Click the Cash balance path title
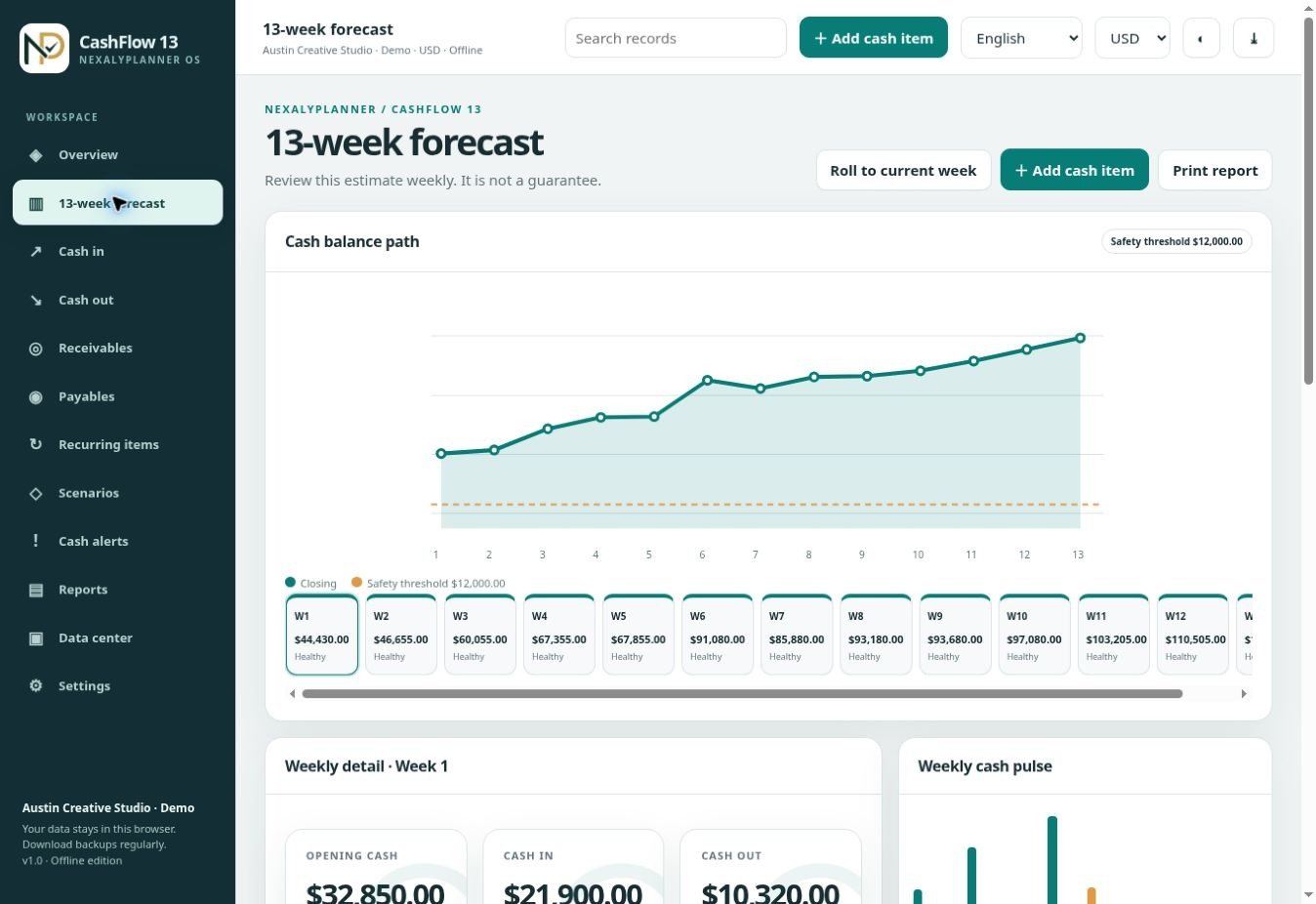Image resolution: width=1316 pixels, height=904 pixels. tap(352, 241)
